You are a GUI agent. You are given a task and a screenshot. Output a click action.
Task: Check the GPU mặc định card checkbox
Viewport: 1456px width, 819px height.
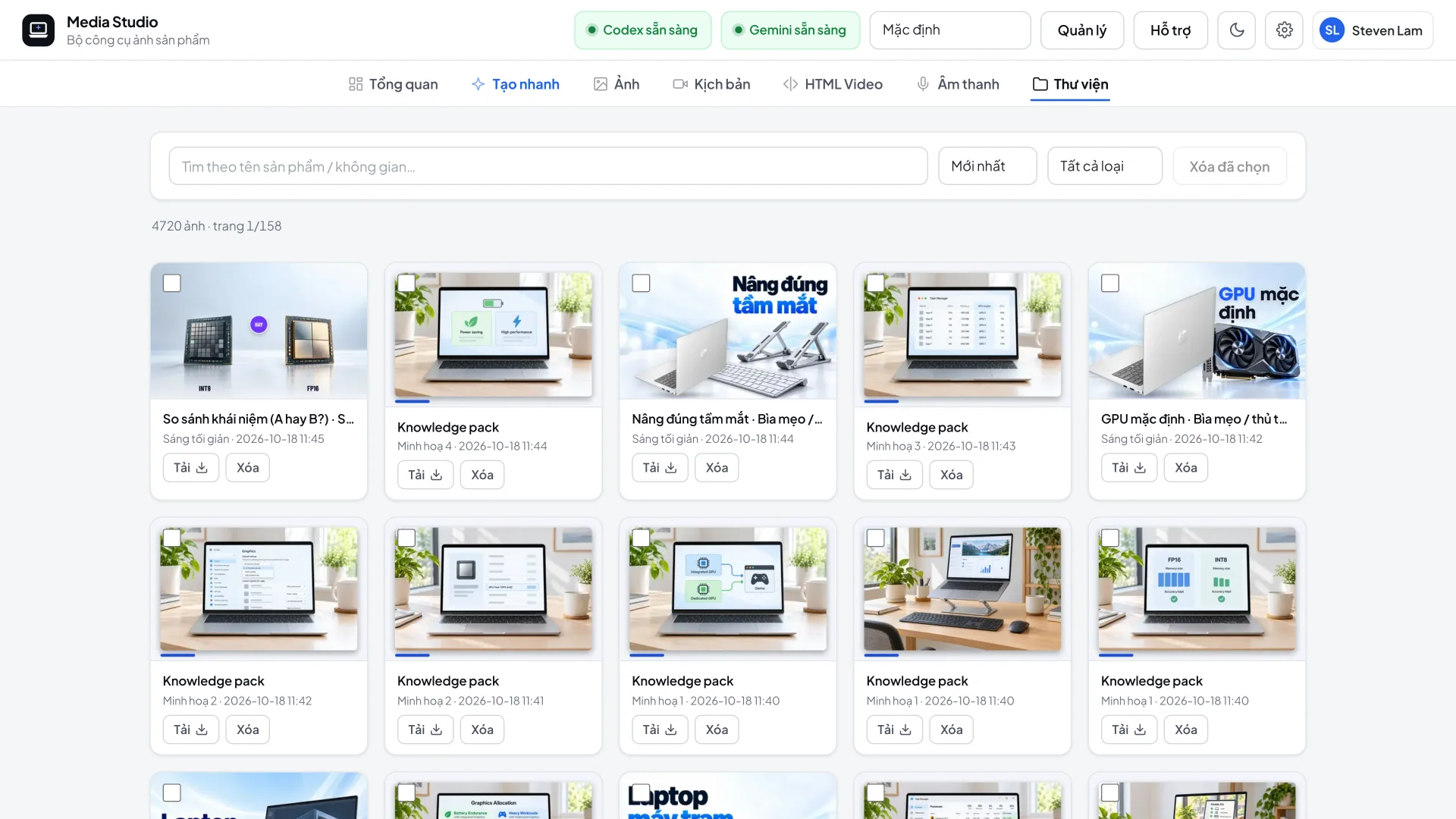[1110, 284]
